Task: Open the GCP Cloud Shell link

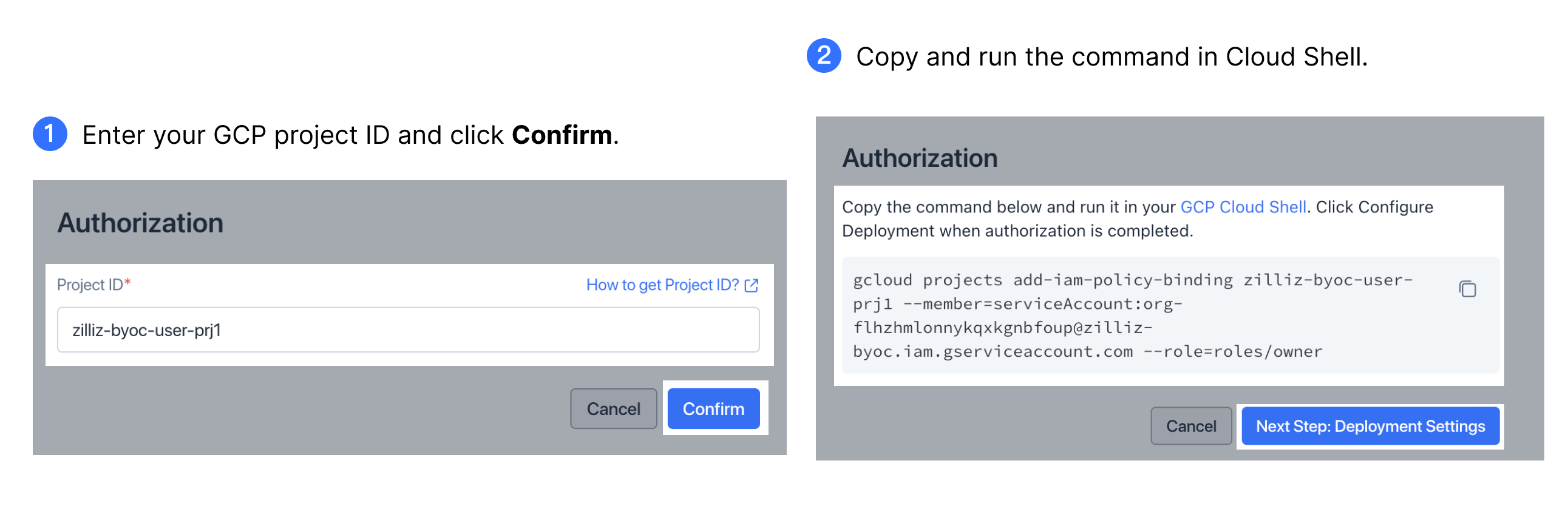Action: pos(1243,207)
